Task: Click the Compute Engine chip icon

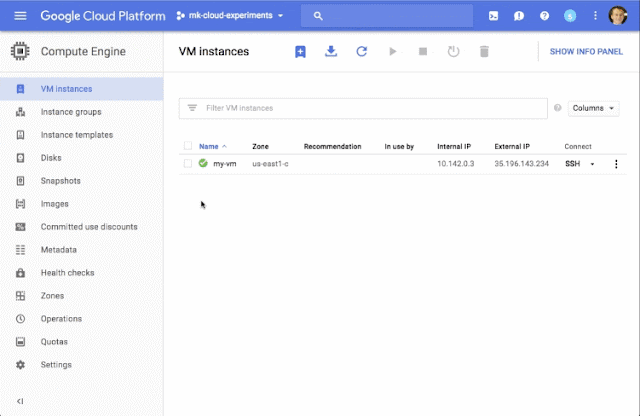Action: coord(20,51)
